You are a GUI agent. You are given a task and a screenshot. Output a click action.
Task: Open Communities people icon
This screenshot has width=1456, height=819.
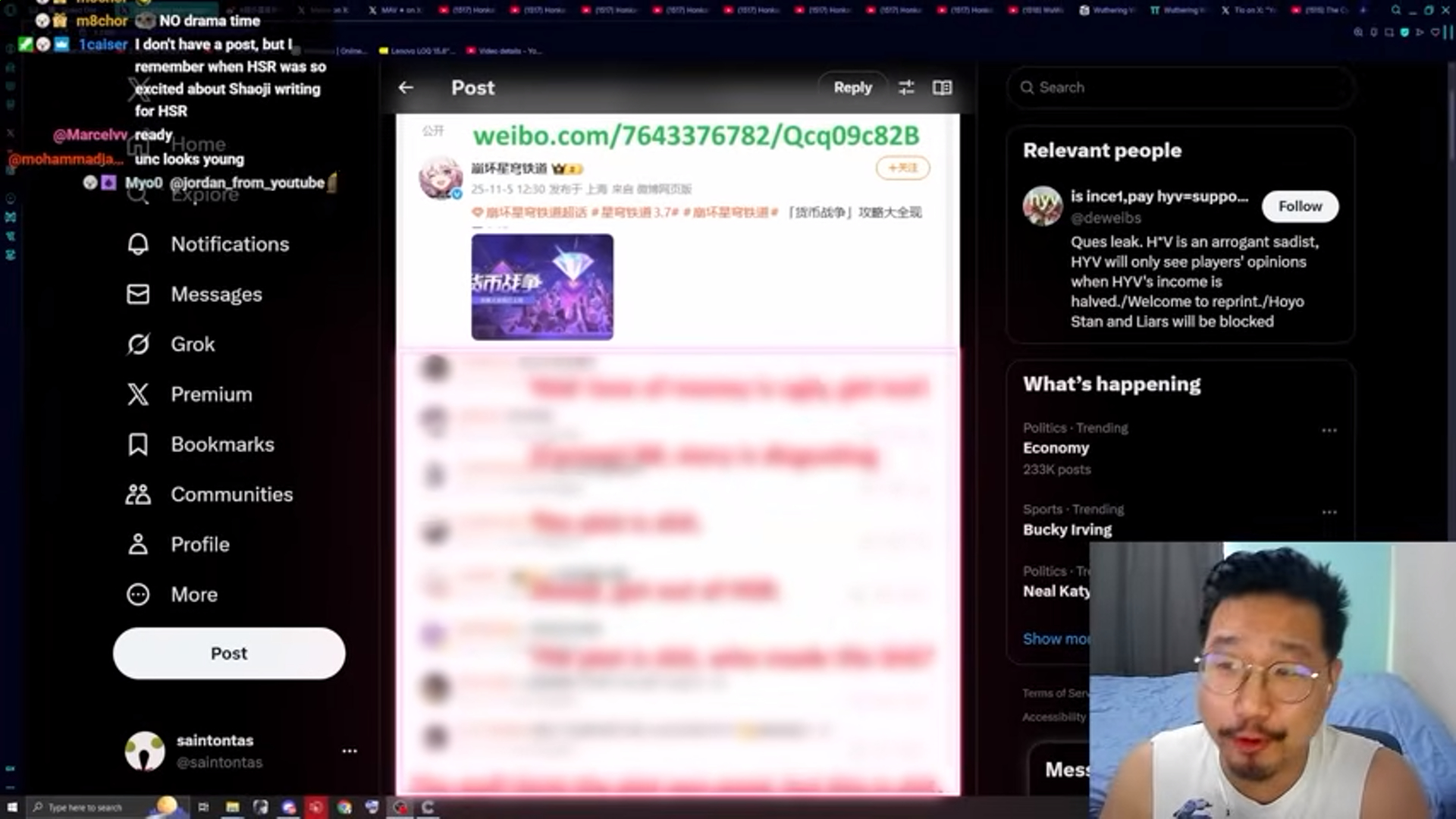coord(138,494)
